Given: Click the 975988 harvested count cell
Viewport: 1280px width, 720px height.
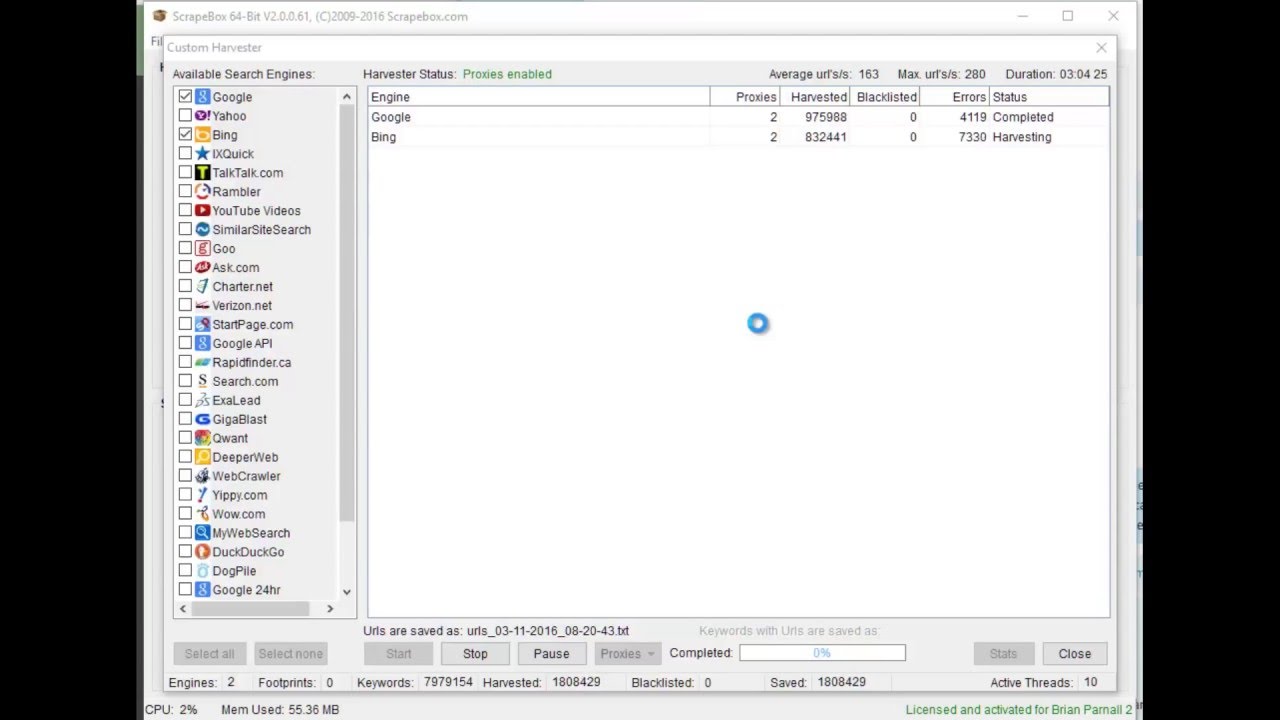Looking at the screenshot, I should [826, 117].
